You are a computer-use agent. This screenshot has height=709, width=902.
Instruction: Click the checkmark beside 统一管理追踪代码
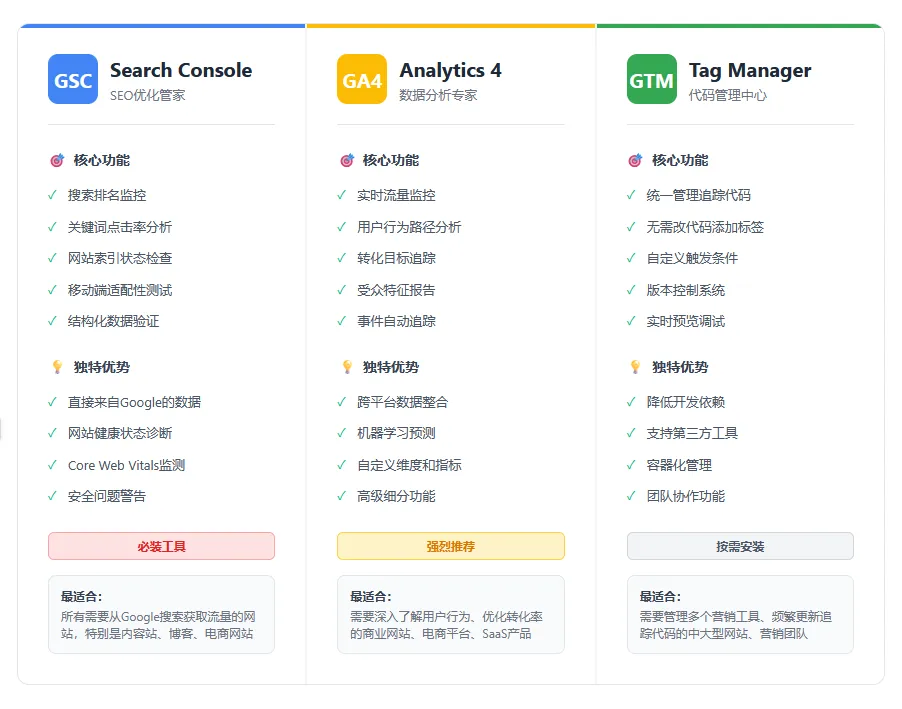tap(631, 195)
